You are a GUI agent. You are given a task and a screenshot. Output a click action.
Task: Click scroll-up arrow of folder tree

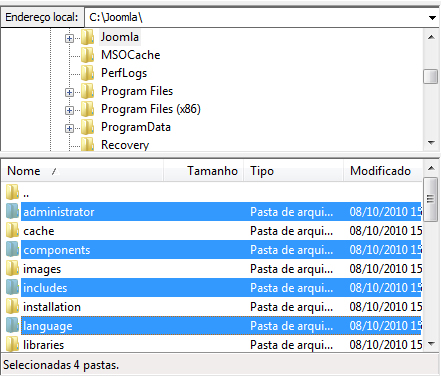pos(431,37)
